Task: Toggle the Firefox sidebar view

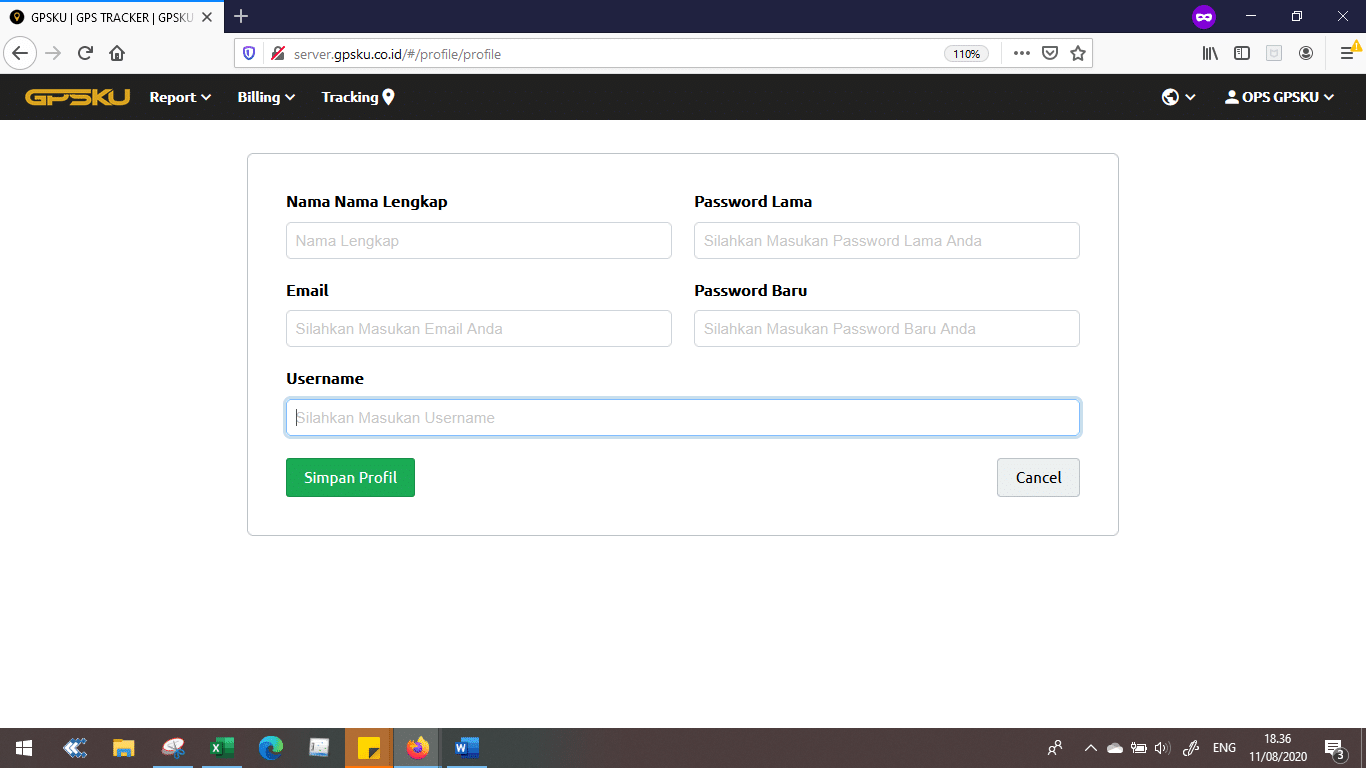Action: (x=1242, y=53)
